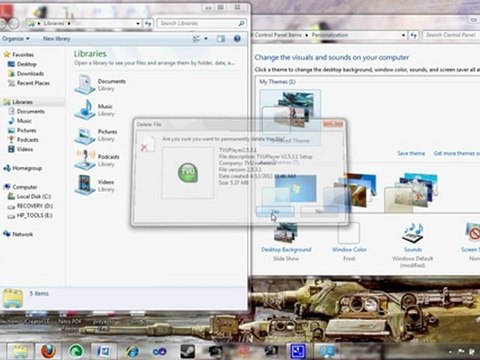Toggle the preview pane button
This screenshot has width=480, height=360.
(221, 39)
